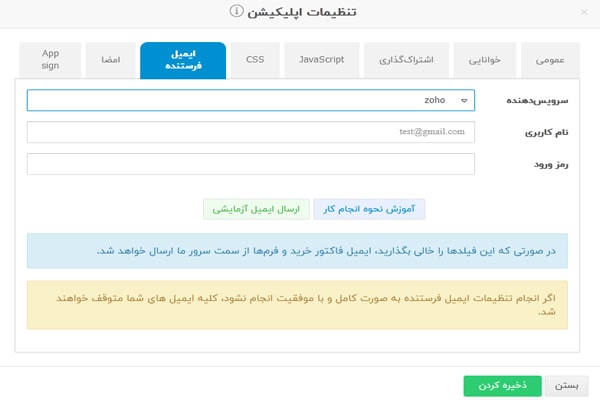Switch to the عمومی tab
The height and width of the screenshot is (400, 600).
pyautogui.click(x=548, y=60)
